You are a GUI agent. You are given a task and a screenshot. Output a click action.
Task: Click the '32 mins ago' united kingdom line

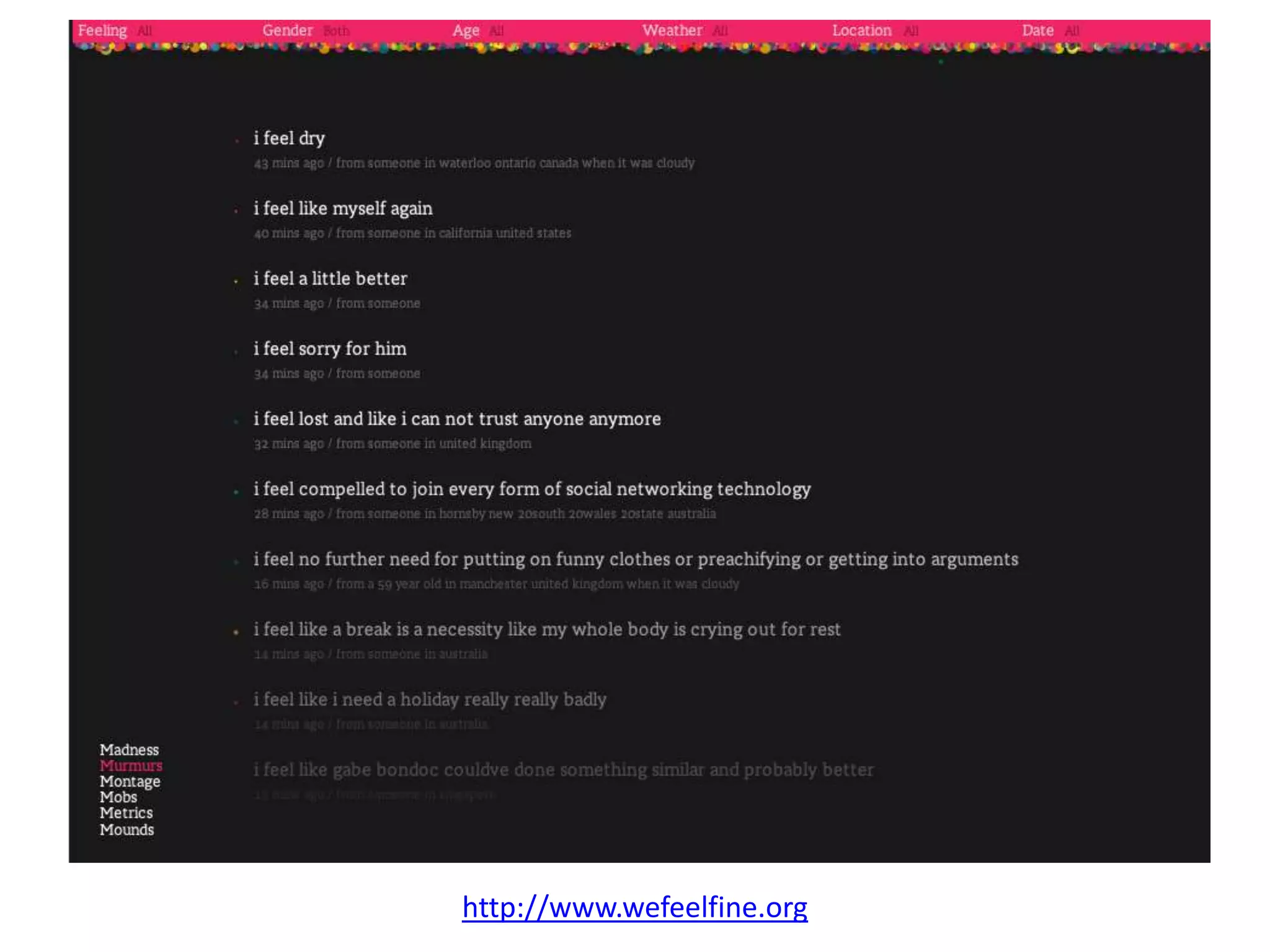(x=392, y=444)
